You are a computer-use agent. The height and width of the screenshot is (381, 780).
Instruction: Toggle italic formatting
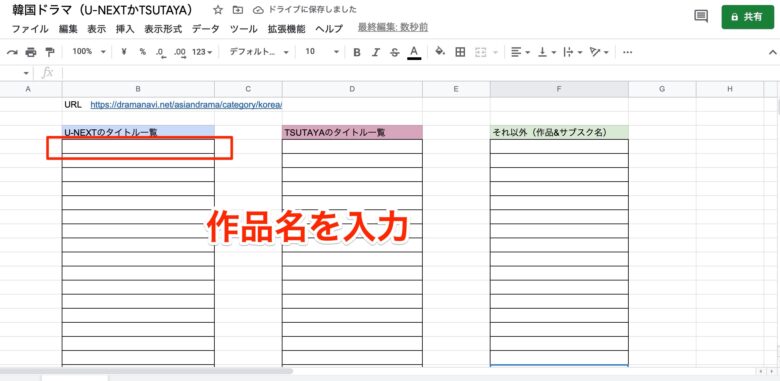pyautogui.click(x=376, y=52)
